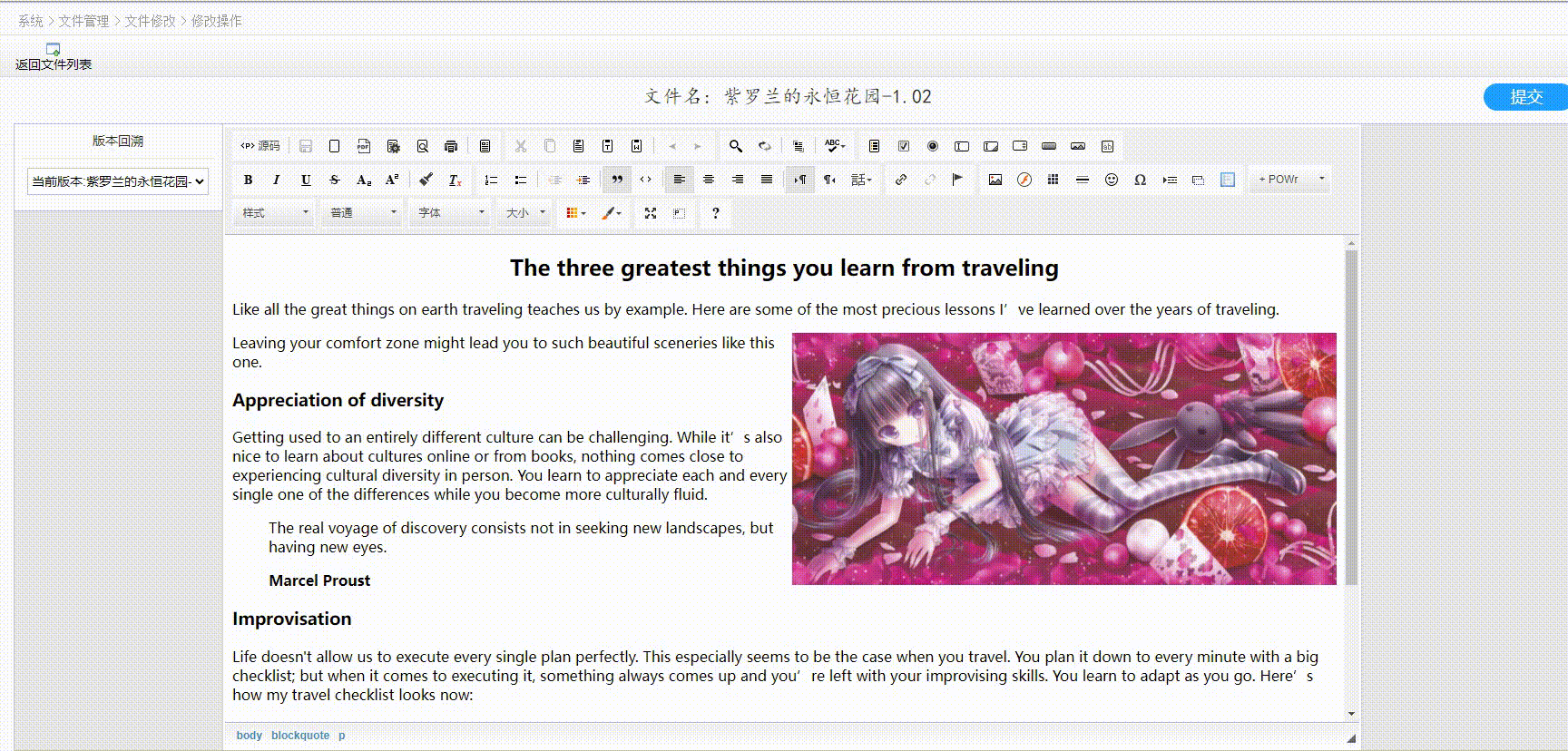Insert a selection field form element
Screen dimensions: 1568x751
[1020, 146]
